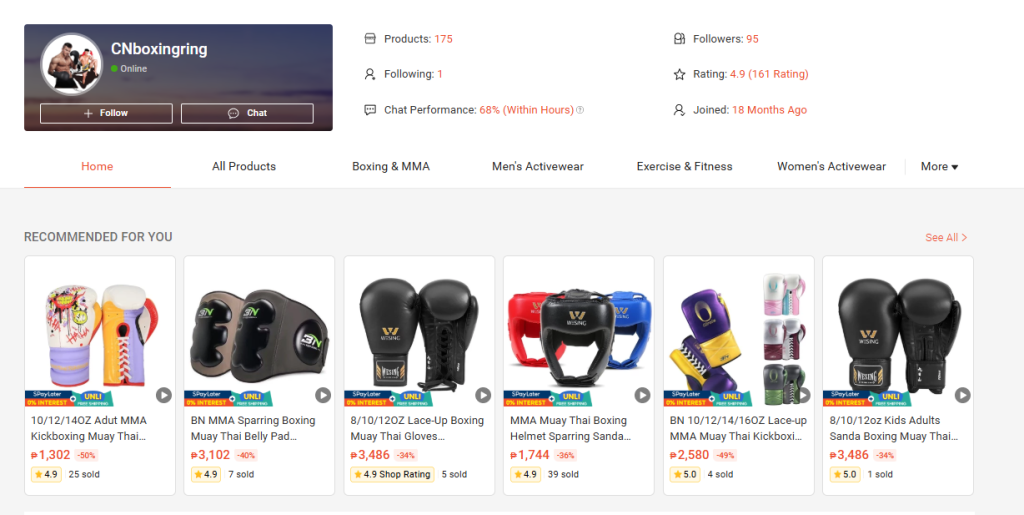Image resolution: width=1024 pixels, height=515 pixels.
Task: Open the Boxing & MMA tab
Action: (391, 167)
